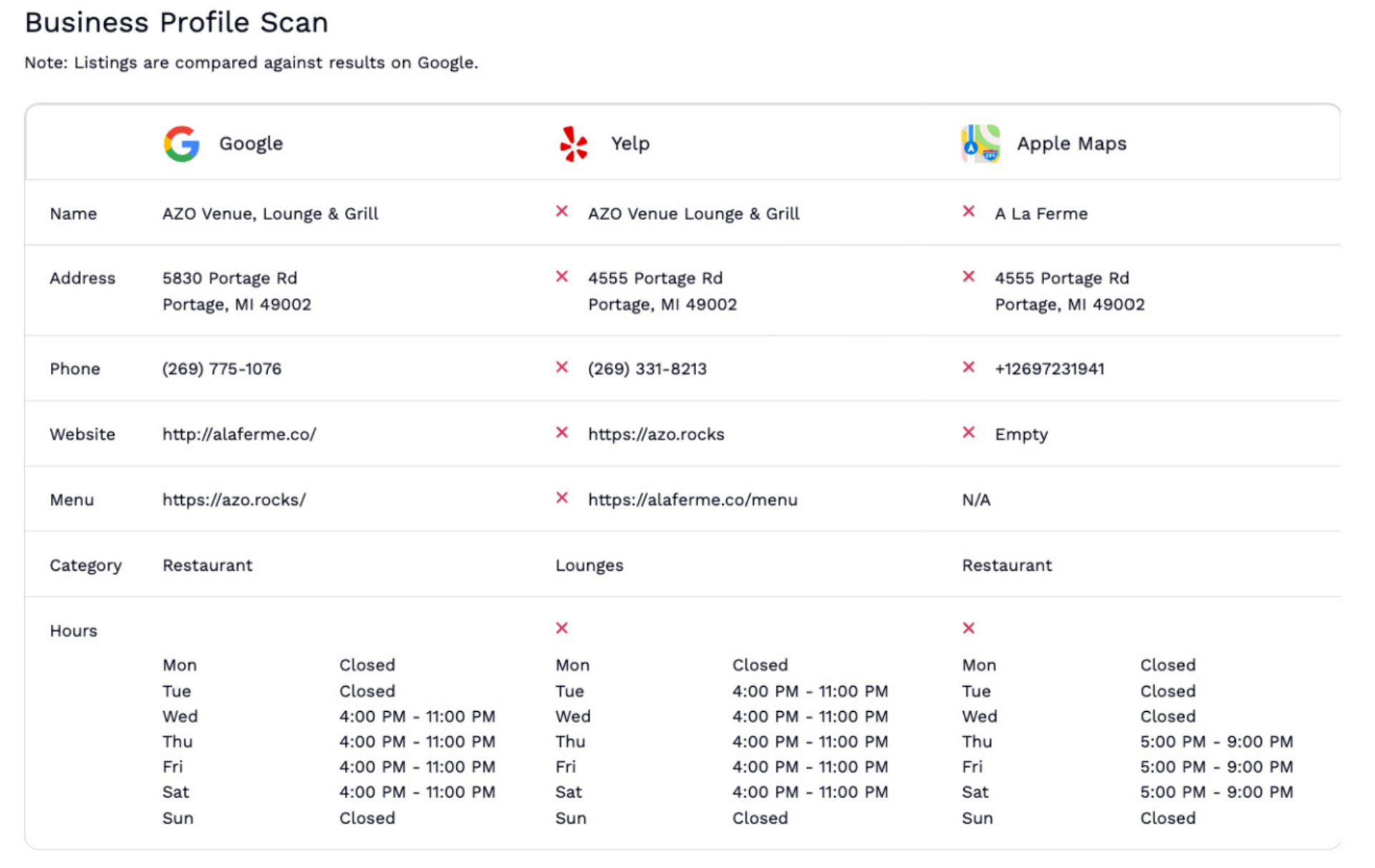
Task: Click the Name row label
Action: pyautogui.click(x=73, y=213)
